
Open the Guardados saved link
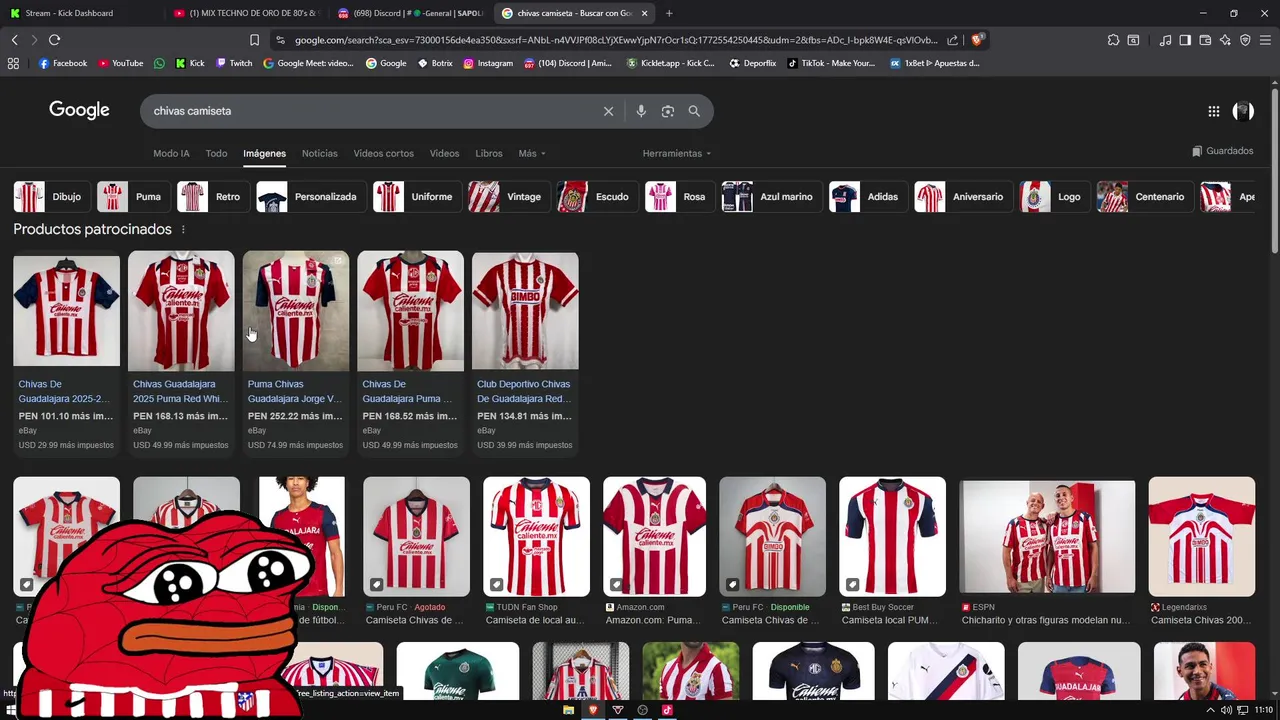click(1222, 151)
